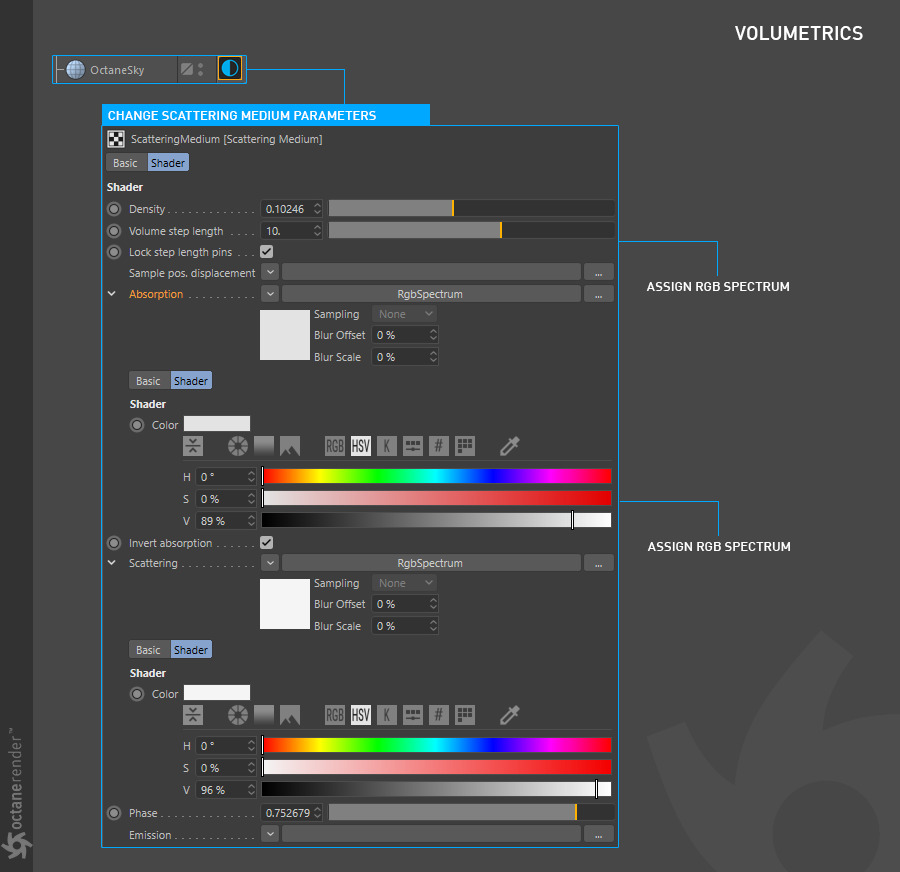Open color wheel mode for Absorption color
900x872 pixels.
point(237,446)
